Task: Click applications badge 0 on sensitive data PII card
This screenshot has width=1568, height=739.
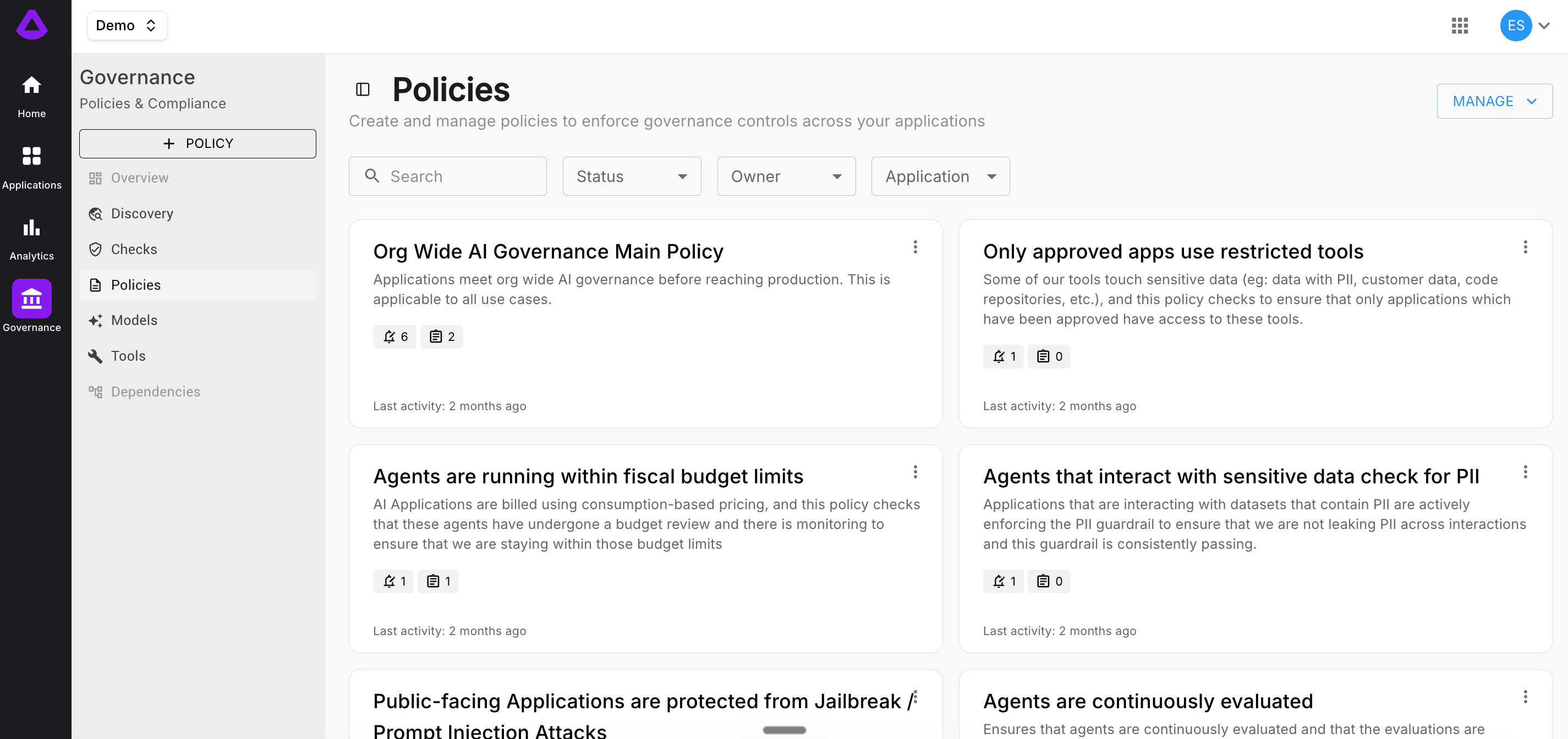Action: pyautogui.click(x=1049, y=582)
